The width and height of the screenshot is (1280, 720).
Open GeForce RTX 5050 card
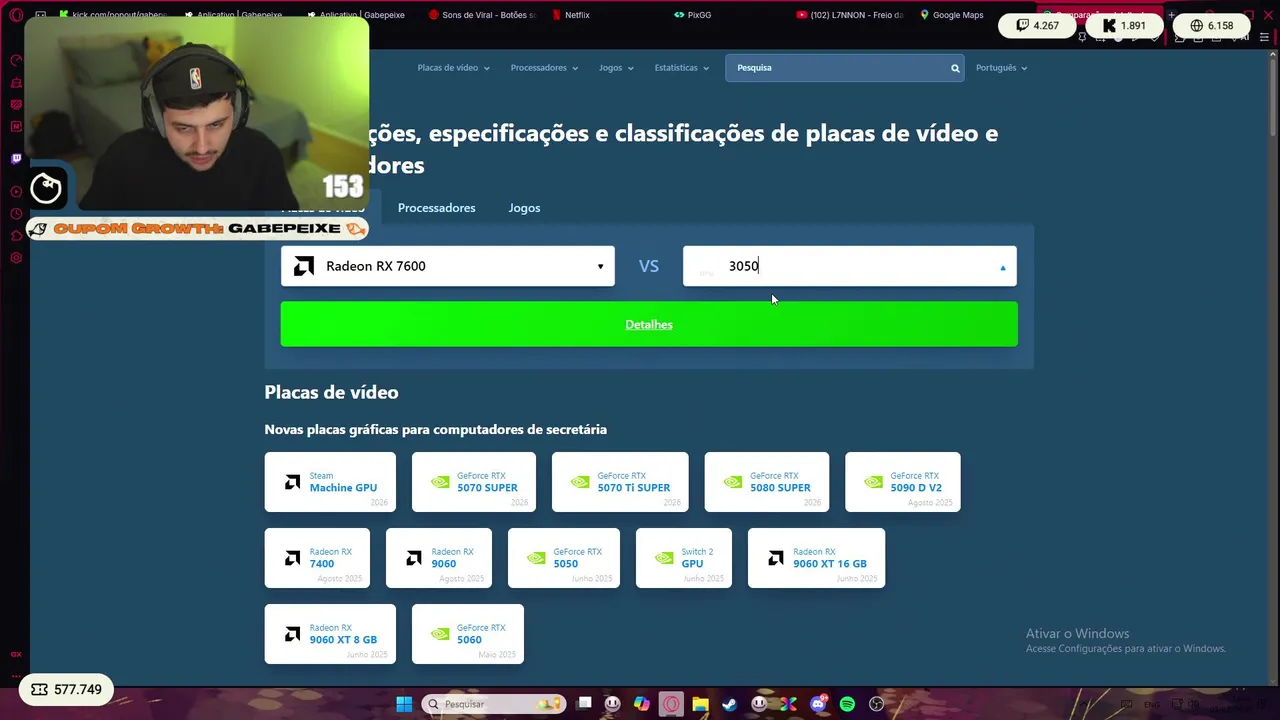(564, 558)
